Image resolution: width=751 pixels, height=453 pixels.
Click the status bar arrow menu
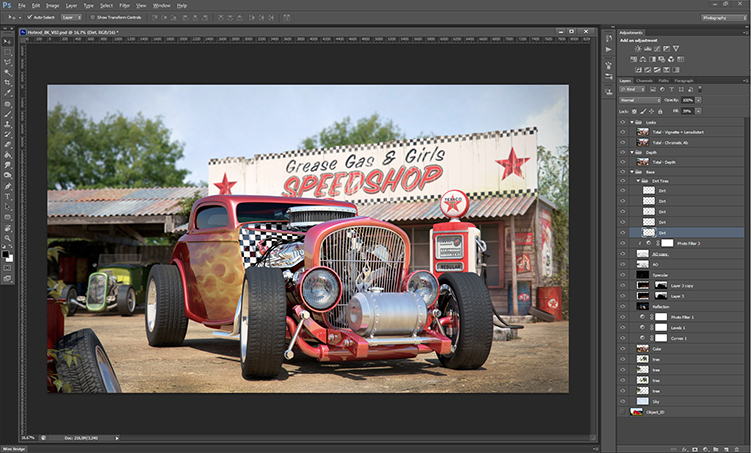[x=117, y=438]
